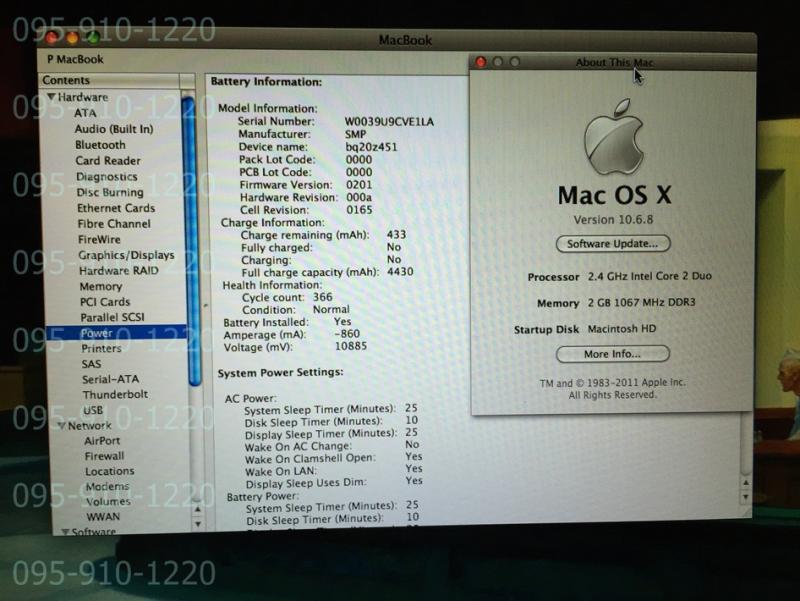Click the 2 GB 1067 MHz DDR3 text
The image size is (800, 601).
(x=641, y=303)
